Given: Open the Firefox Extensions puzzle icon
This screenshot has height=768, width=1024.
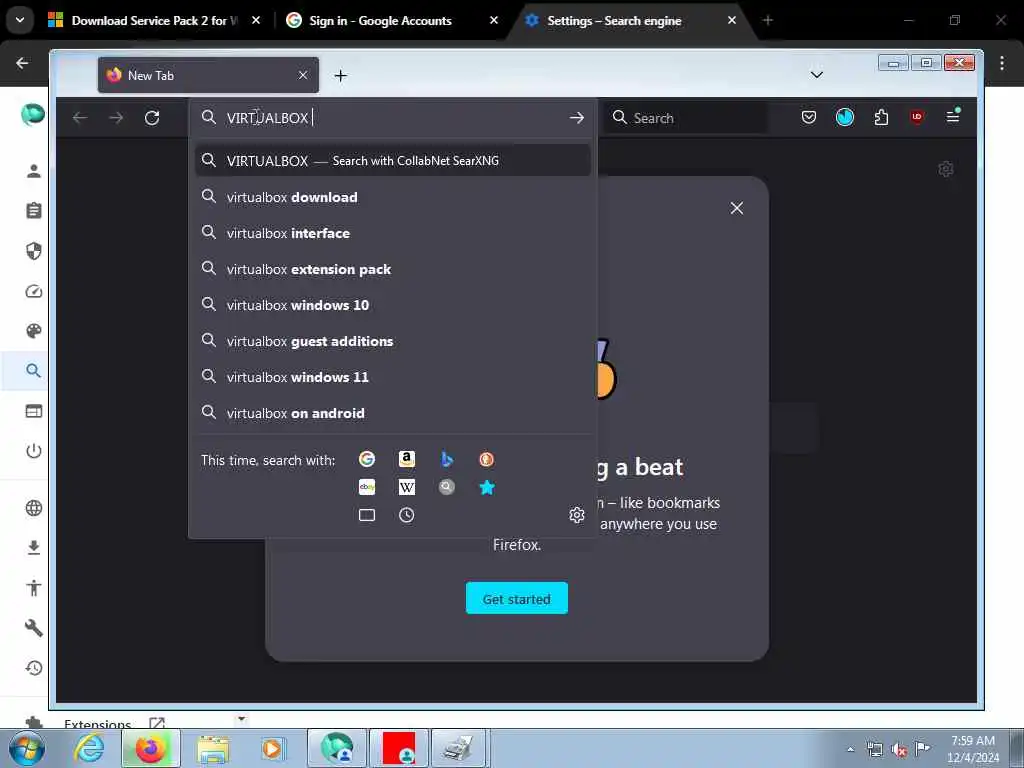Looking at the screenshot, I should pyautogui.click(x=881, y=118).
